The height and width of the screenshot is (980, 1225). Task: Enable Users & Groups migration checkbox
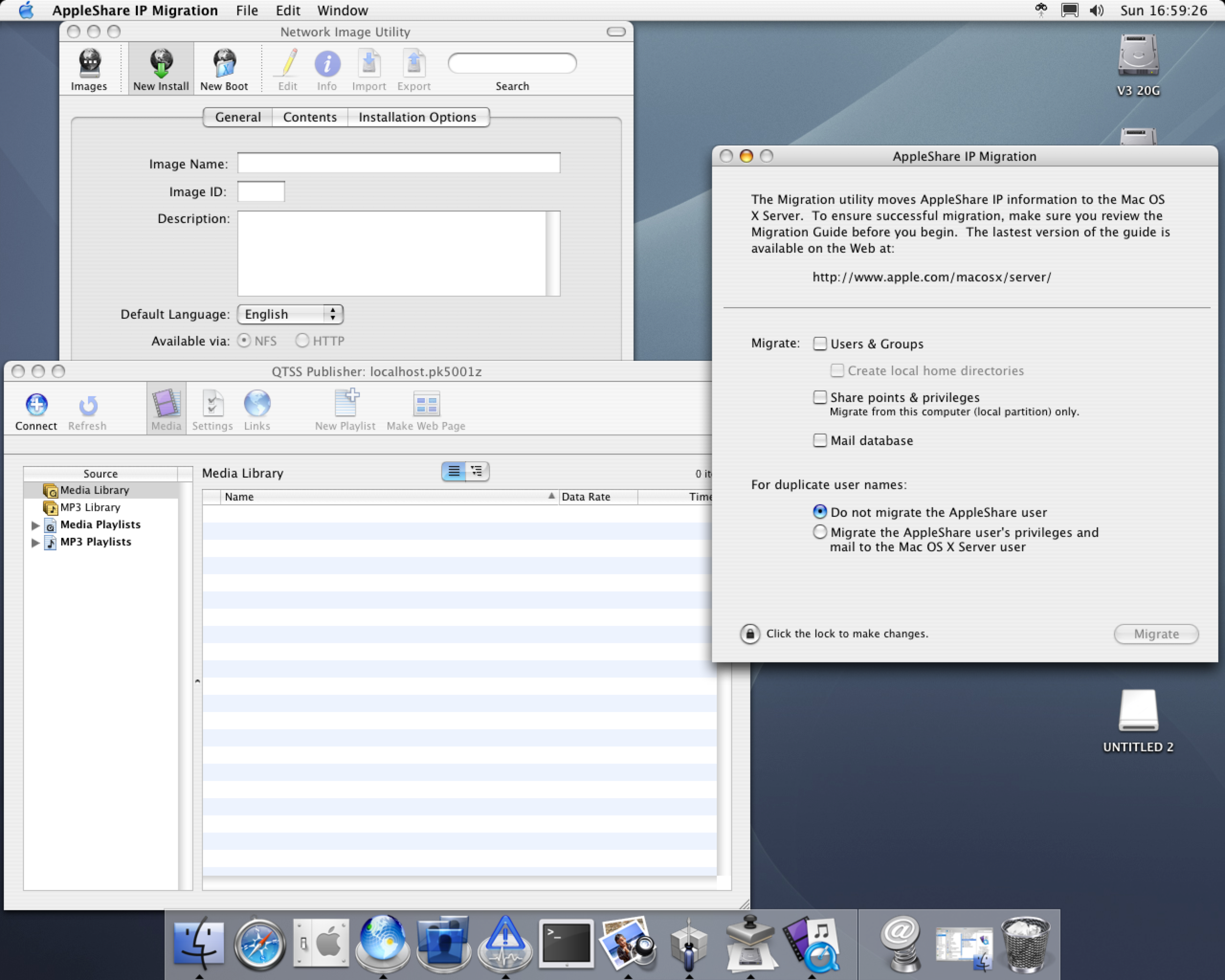pyautogui.click(x=819, y=343)
